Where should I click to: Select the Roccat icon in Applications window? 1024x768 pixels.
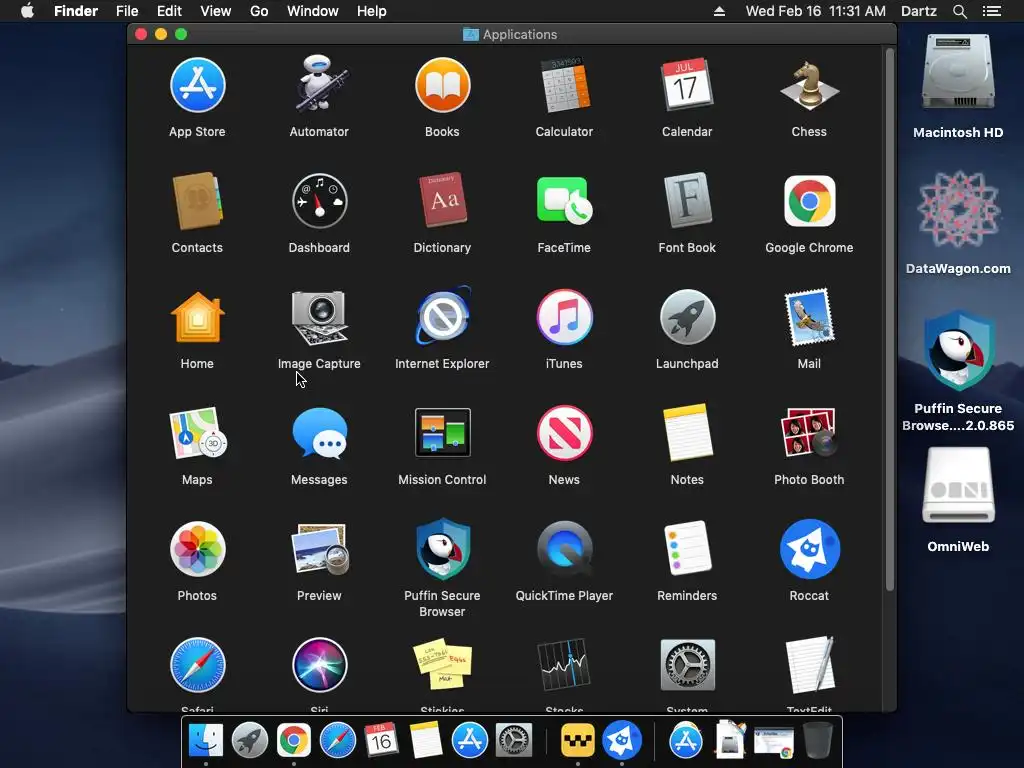pyautogui.click(x=809, y=549)
